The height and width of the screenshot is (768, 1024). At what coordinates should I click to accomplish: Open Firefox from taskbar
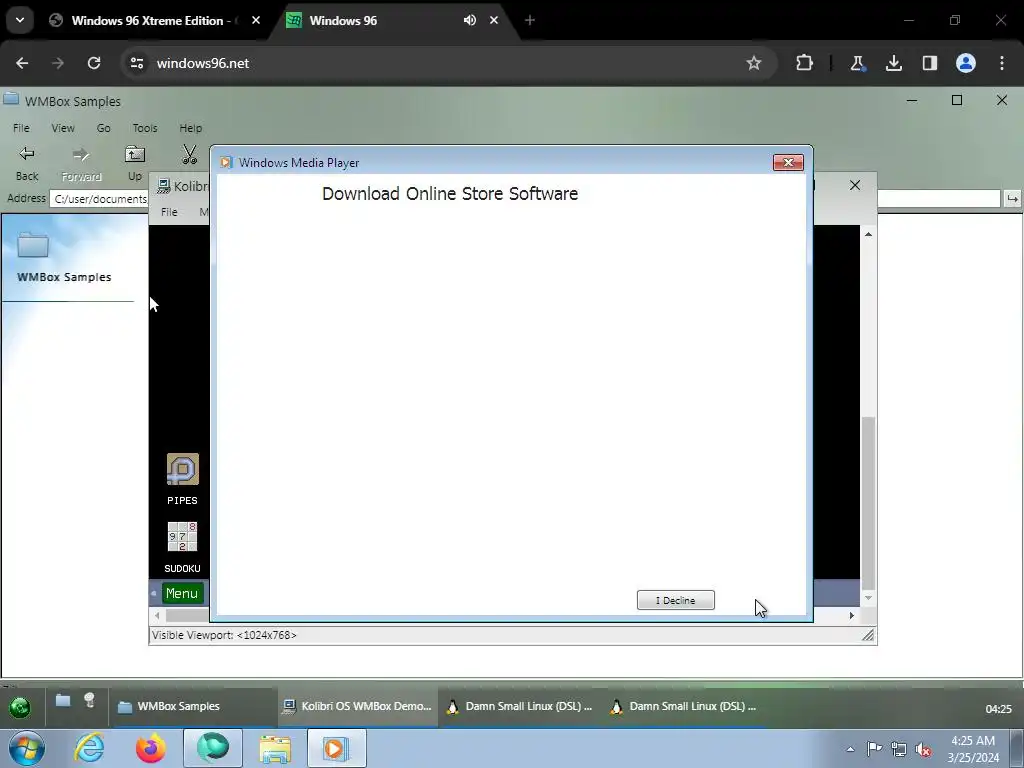150,748
